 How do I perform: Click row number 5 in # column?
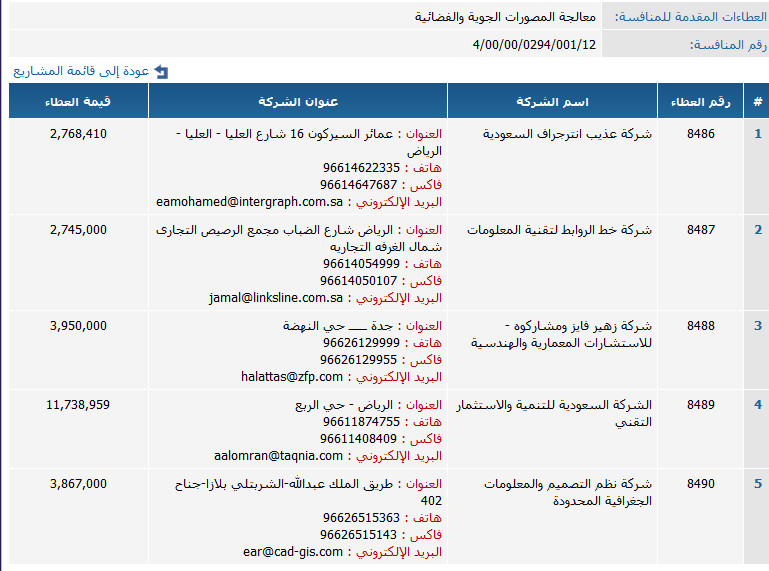pyautogui.click(x=758, y=484)
